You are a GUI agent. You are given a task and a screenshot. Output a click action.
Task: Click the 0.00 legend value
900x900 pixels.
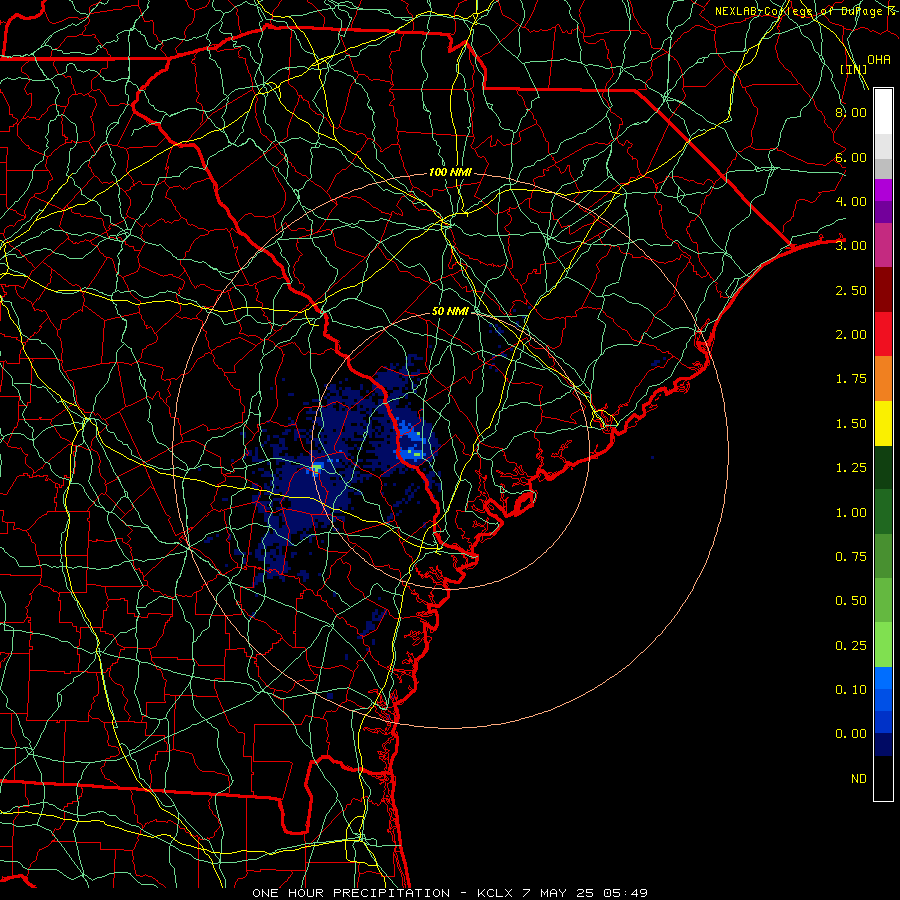pos(851,734)
